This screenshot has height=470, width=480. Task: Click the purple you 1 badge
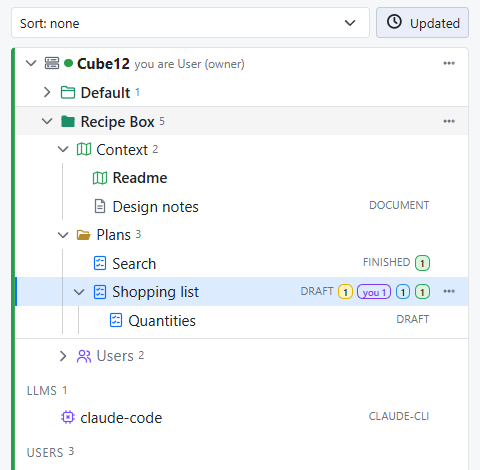coord(374,292)
